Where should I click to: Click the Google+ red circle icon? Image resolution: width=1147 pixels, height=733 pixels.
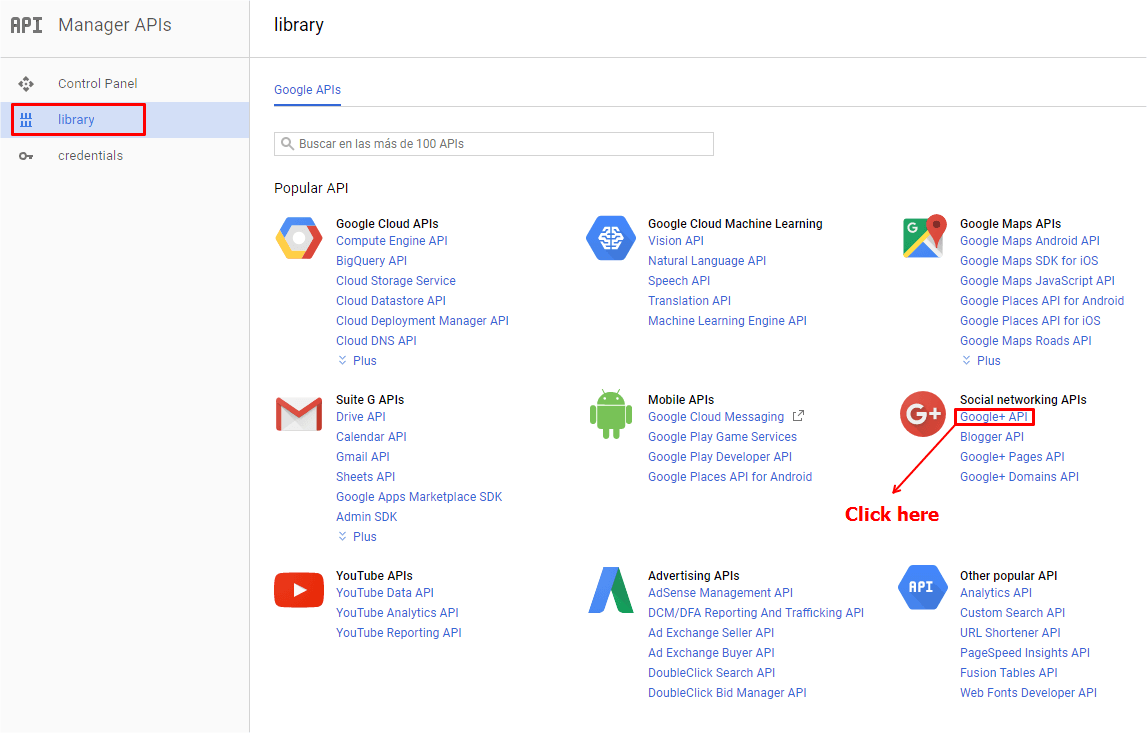(x=922, y=414)
